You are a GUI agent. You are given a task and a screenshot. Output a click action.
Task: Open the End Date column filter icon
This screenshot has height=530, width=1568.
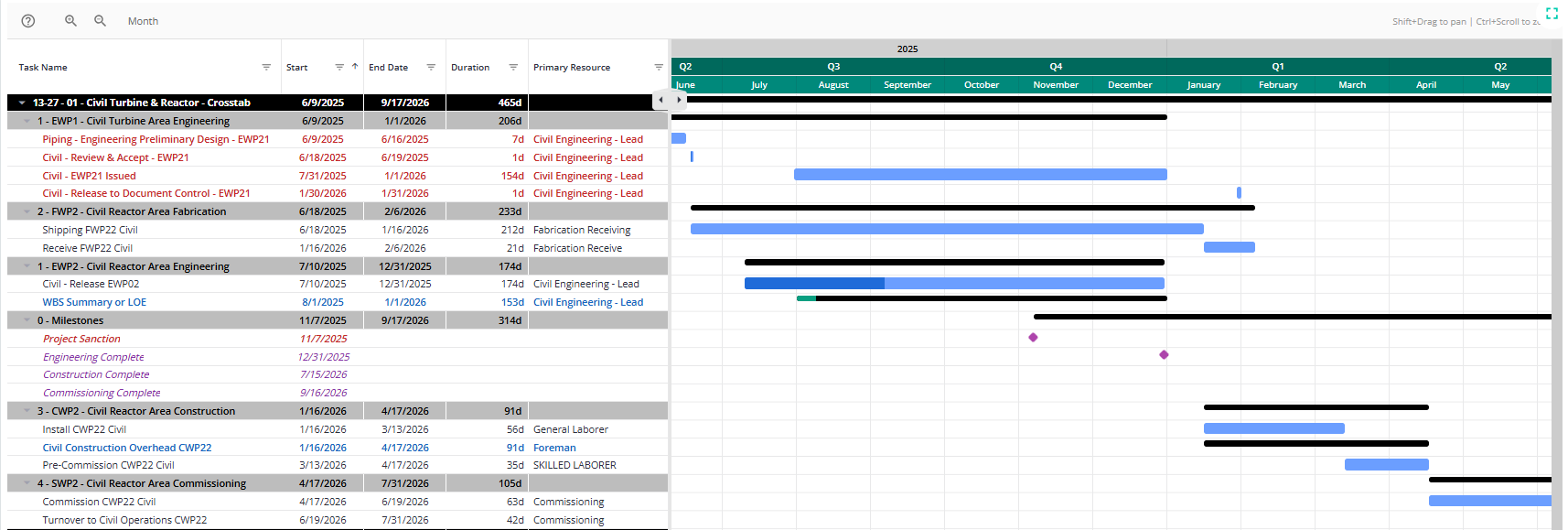pyautogui.click(x=431, y=68)
